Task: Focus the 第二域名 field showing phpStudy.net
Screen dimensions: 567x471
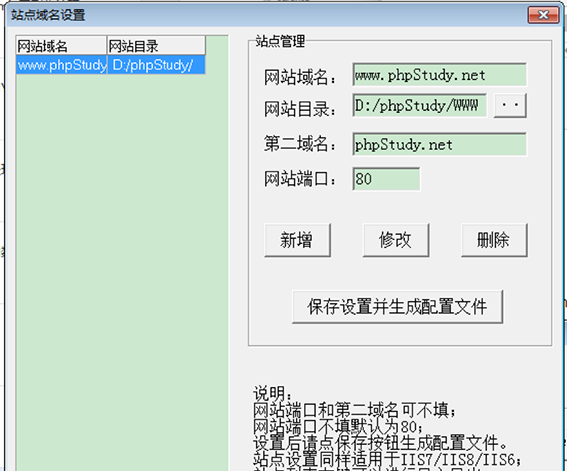Action: [x=439, y=145]
